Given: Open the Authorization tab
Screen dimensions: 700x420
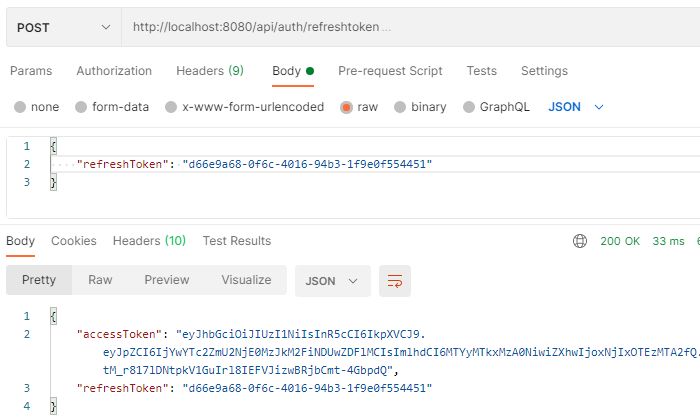Looking at the screenshot, I should [114, 71].
